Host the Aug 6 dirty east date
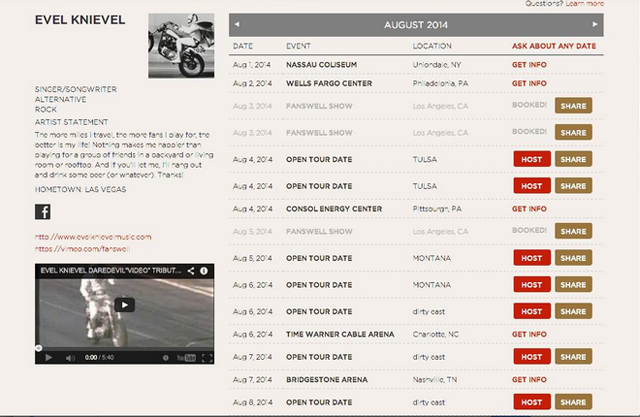The image size is (640, 417). (532, 311)
